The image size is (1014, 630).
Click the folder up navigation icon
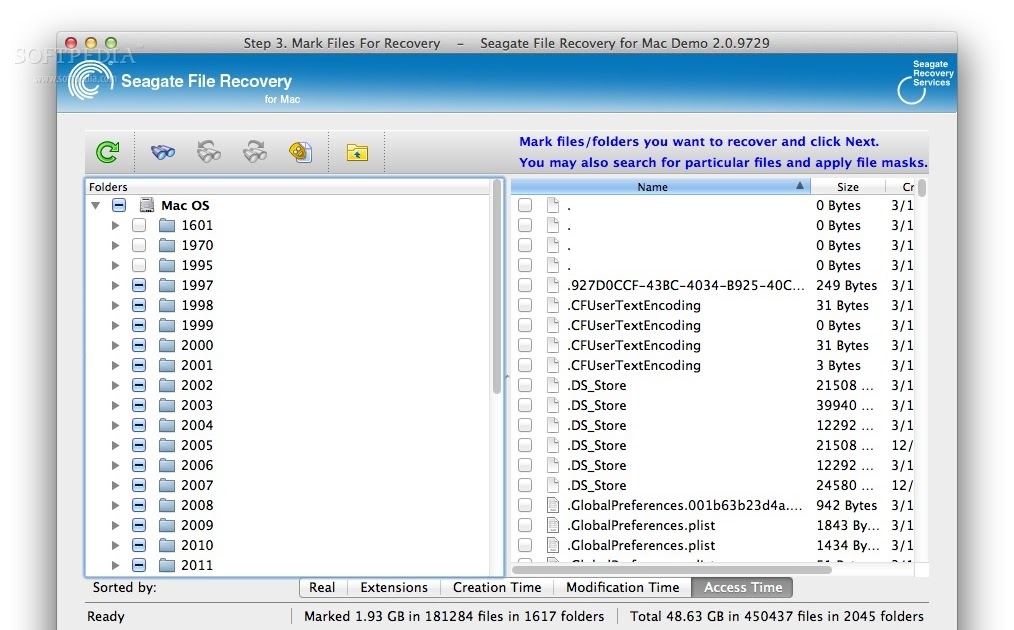pyautogui.click(x=357, y=153)
